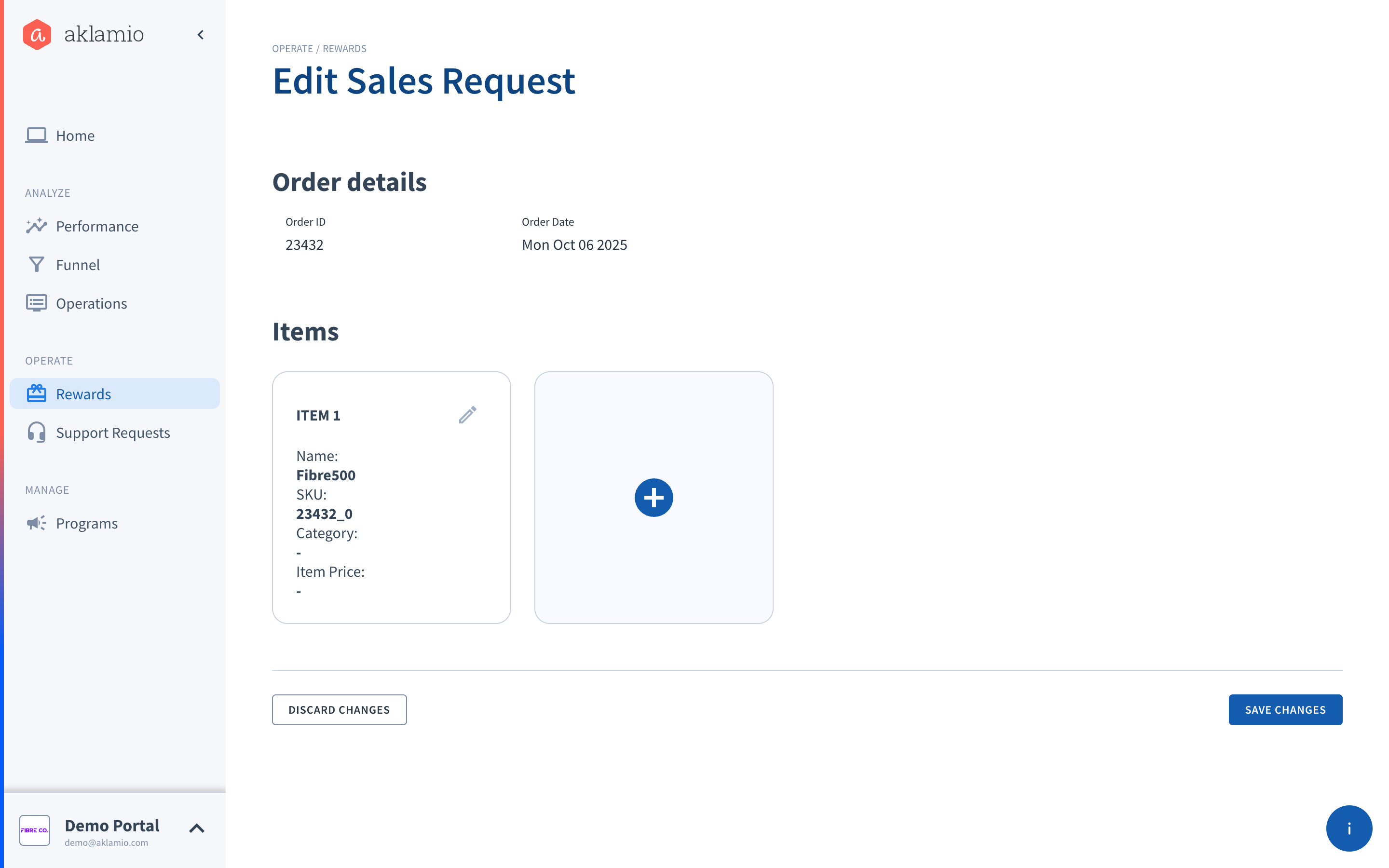The image size is (1389, 868).
Task: Click the Support Requests headset icon
Action: (36, 432)
